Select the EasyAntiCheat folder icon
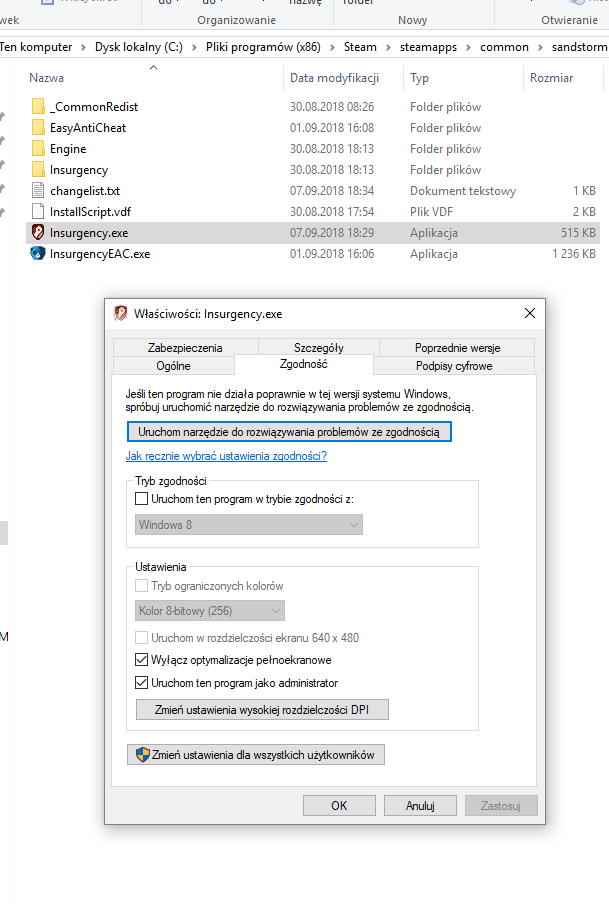The image size is (609, 911). pyautogui.click(x=38, y=128)
